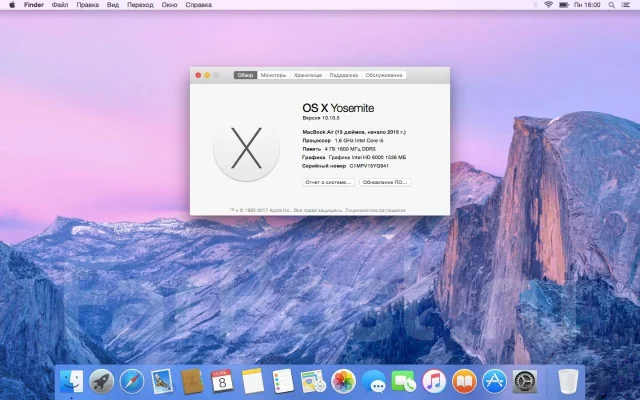Screen dimensions: 640x400
Task: Click the battery status icon
Action: click(x=564, y=5)
